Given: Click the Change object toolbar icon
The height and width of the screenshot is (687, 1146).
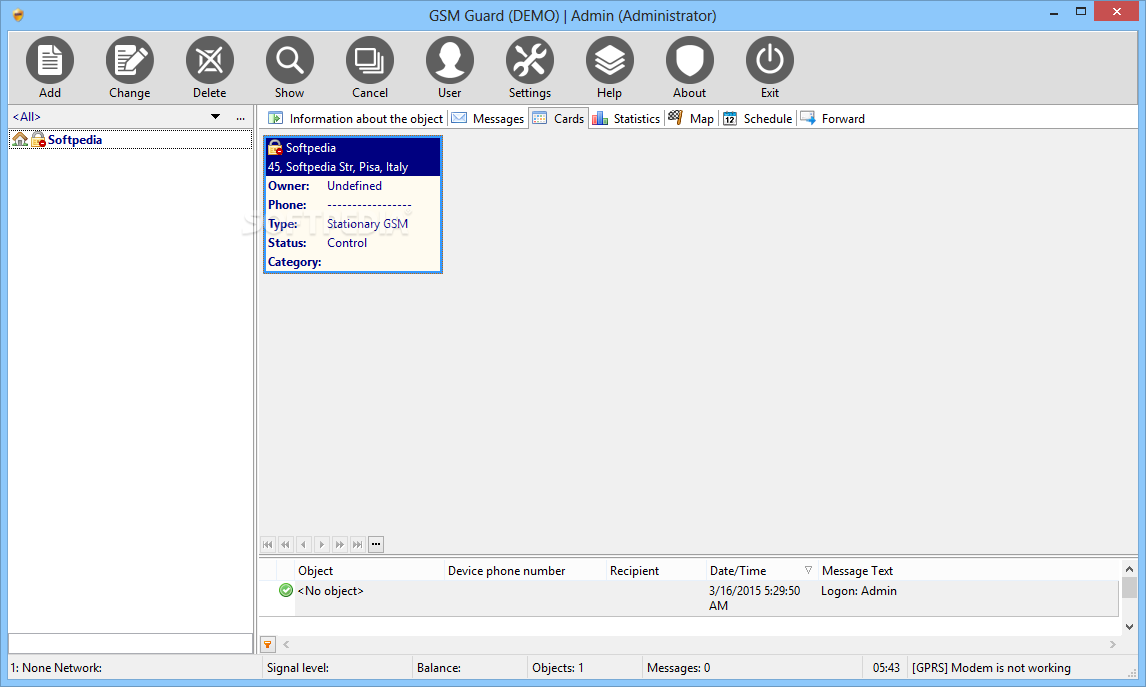Looking at the screenshot, I should (129, 60).
